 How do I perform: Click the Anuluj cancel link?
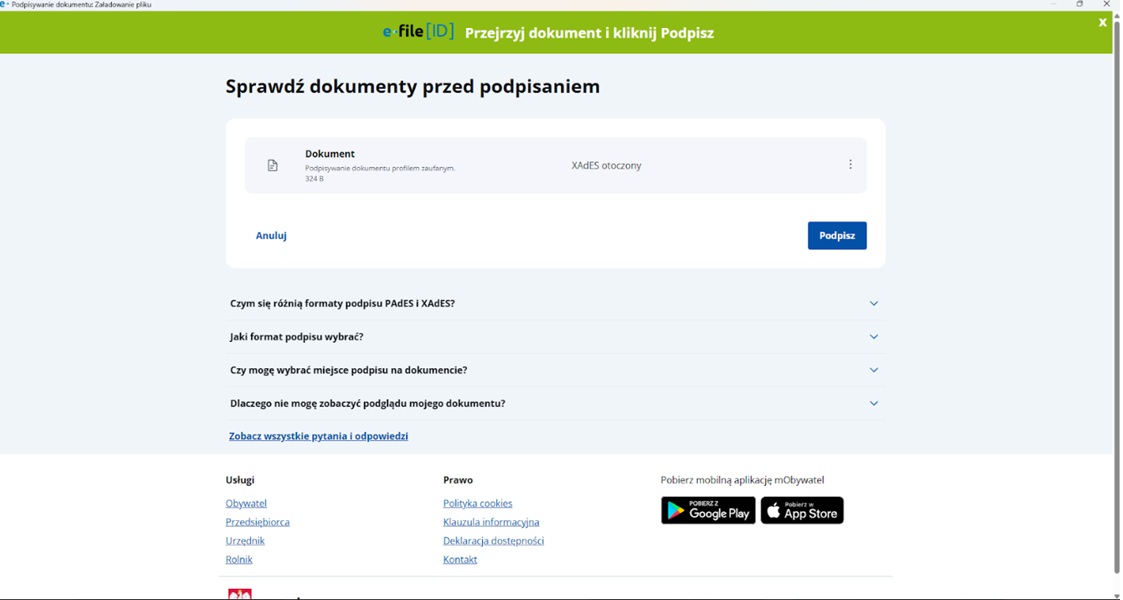click(x=271, y=236)
